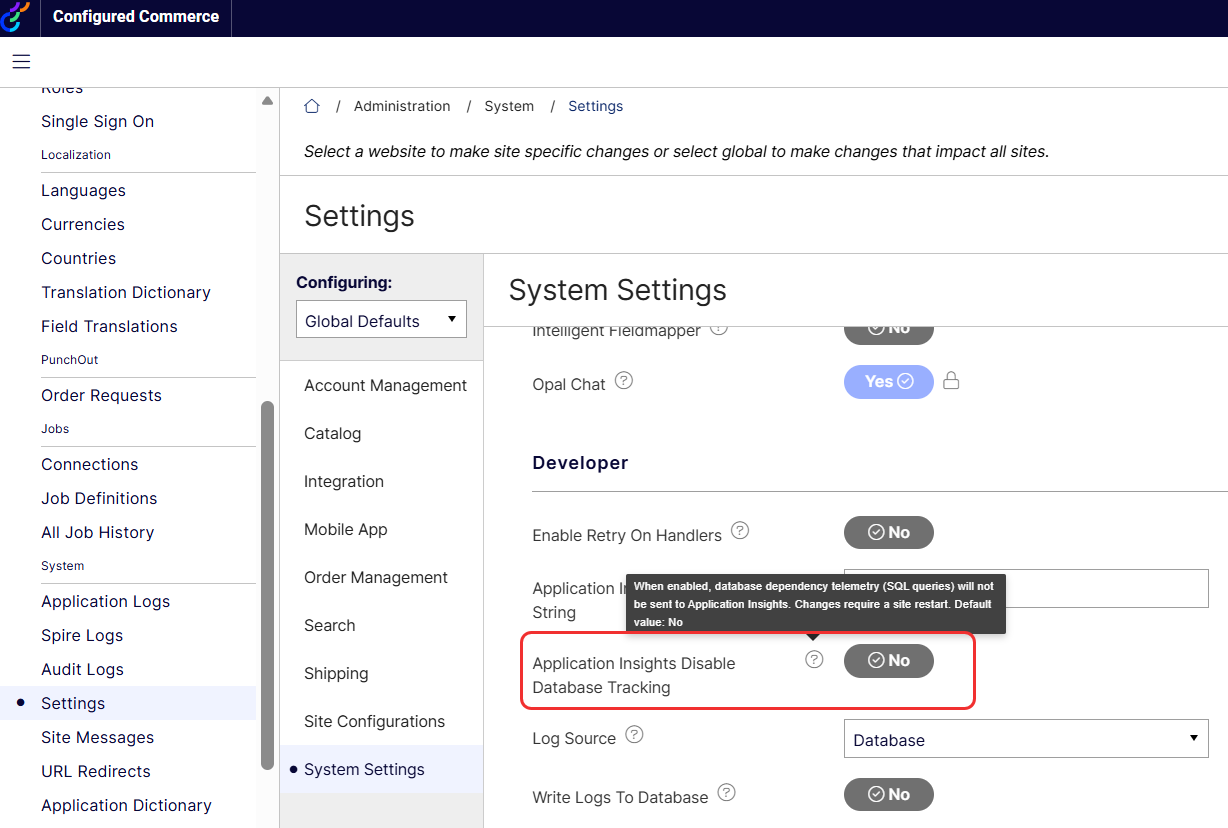Screen dimensions: 1228x828
Task: Select Site Configurations settings tab
Action: tap(374, 721)
